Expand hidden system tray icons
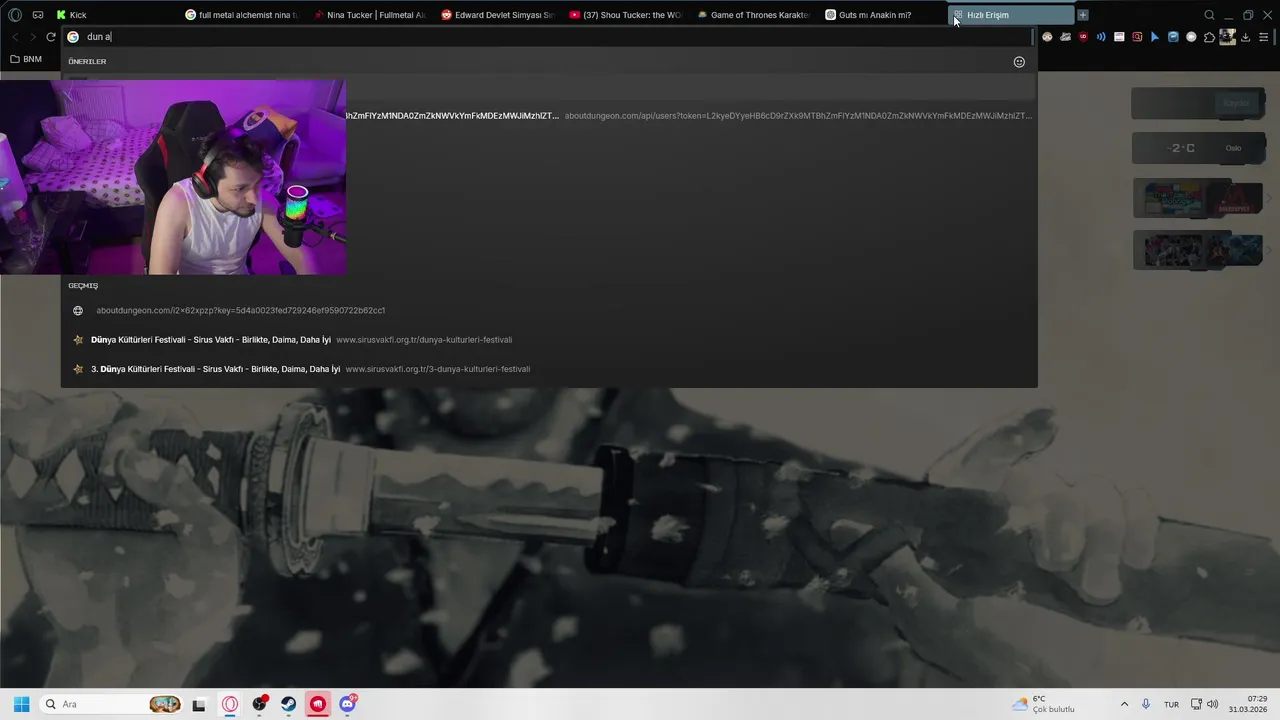 click(1124, 704)
